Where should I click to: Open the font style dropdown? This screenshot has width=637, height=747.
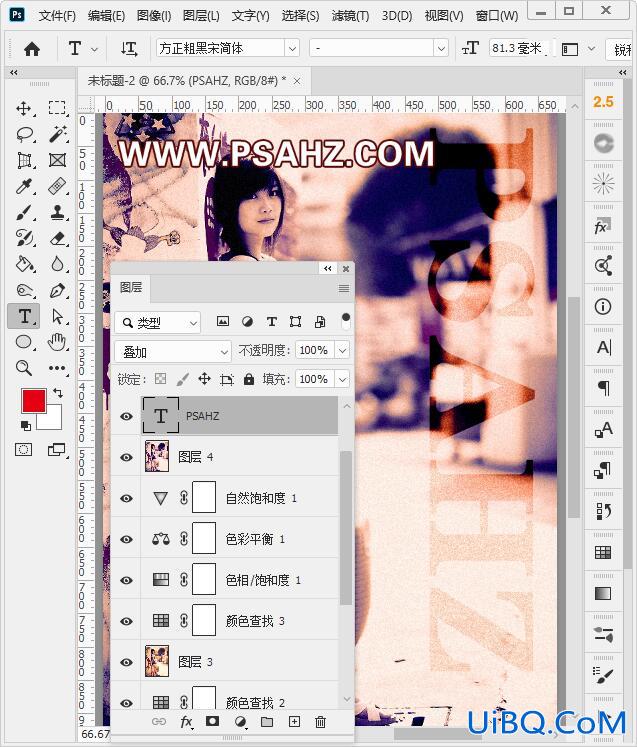coord(441,49)
